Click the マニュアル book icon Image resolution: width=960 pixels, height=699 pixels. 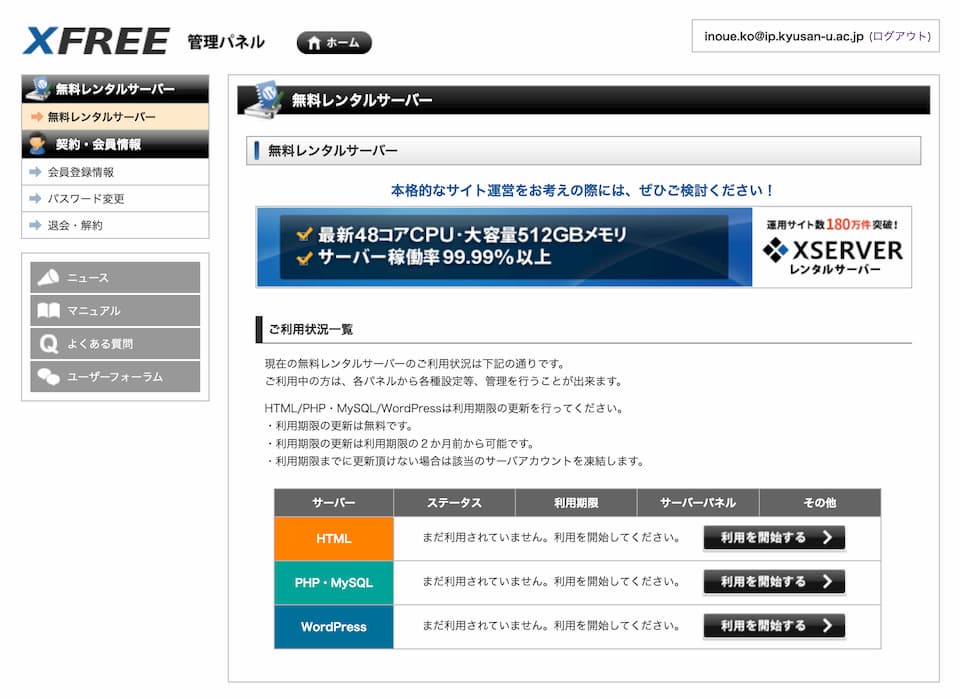[48, 311]
